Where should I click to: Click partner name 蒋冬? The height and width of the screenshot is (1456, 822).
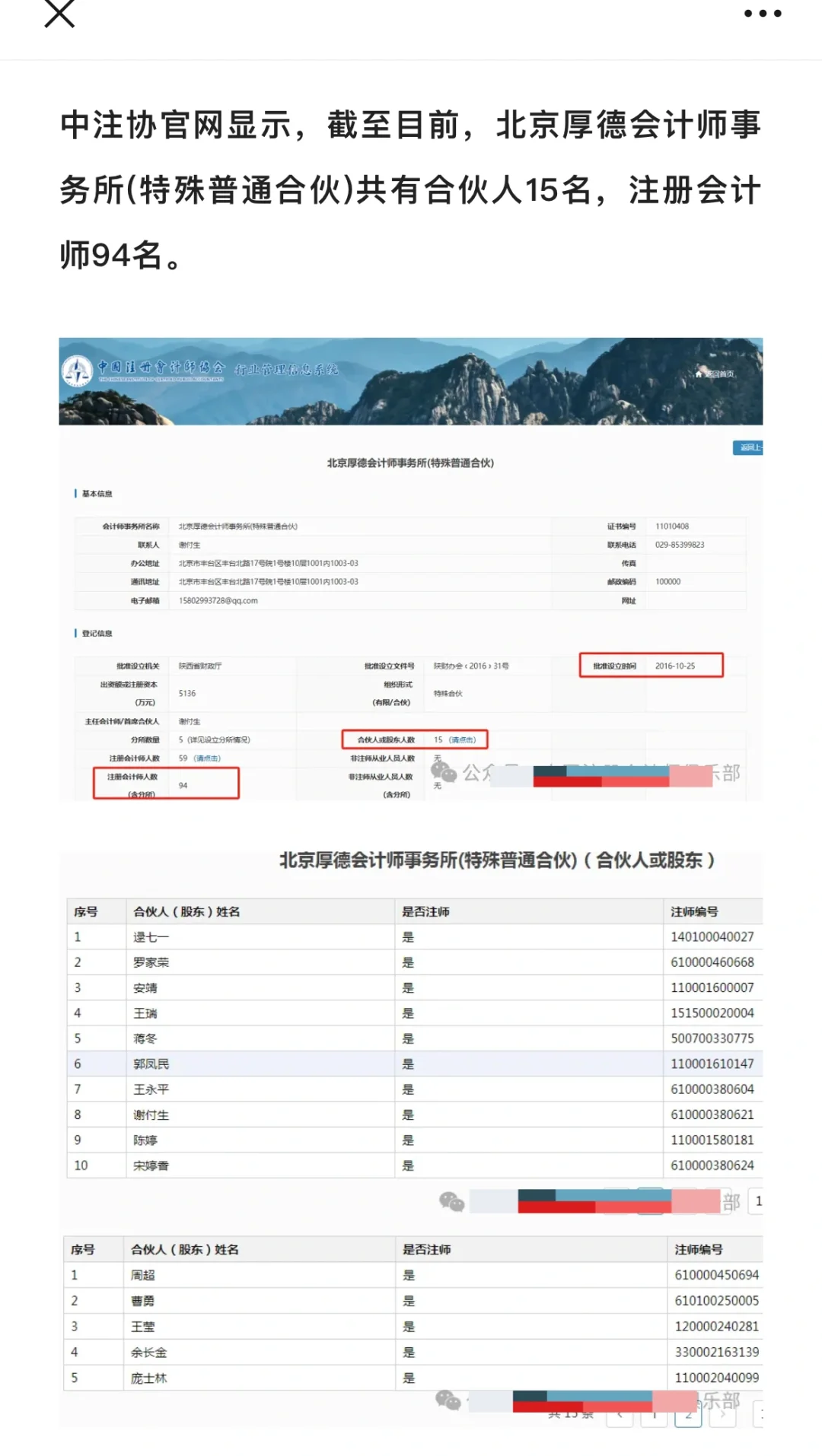[145, 1038]
